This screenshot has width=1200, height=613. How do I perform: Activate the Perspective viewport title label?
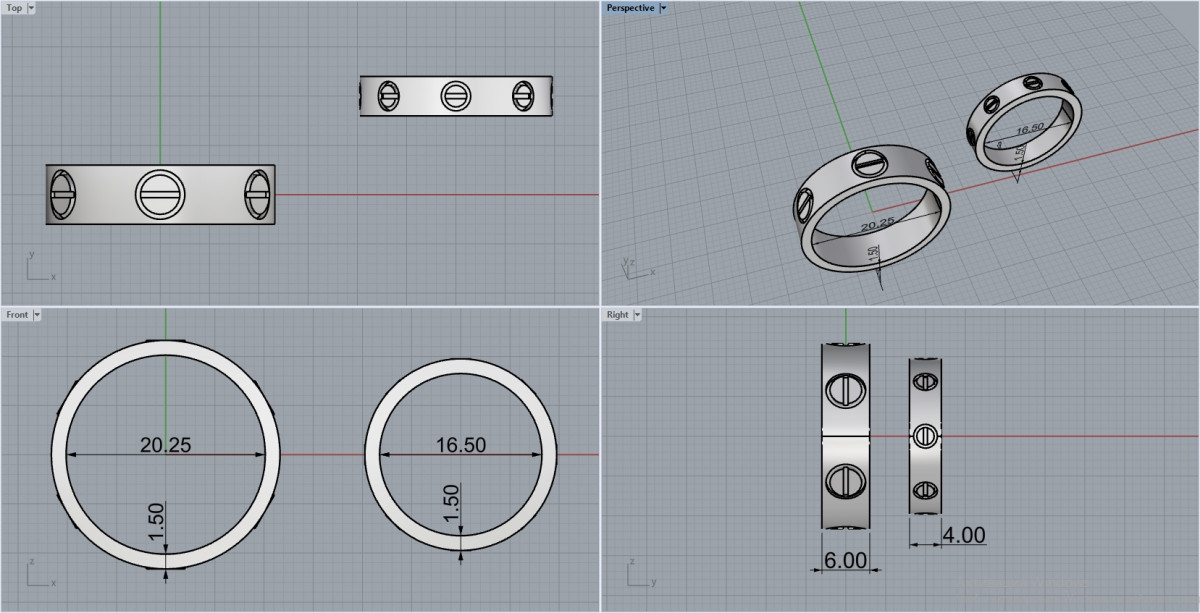(630, 8)
